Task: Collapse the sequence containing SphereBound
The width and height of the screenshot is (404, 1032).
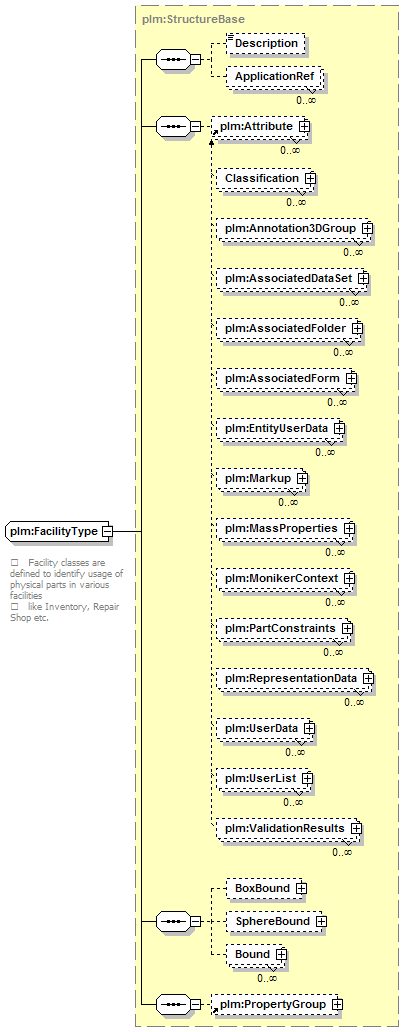Action: (195, 919)
